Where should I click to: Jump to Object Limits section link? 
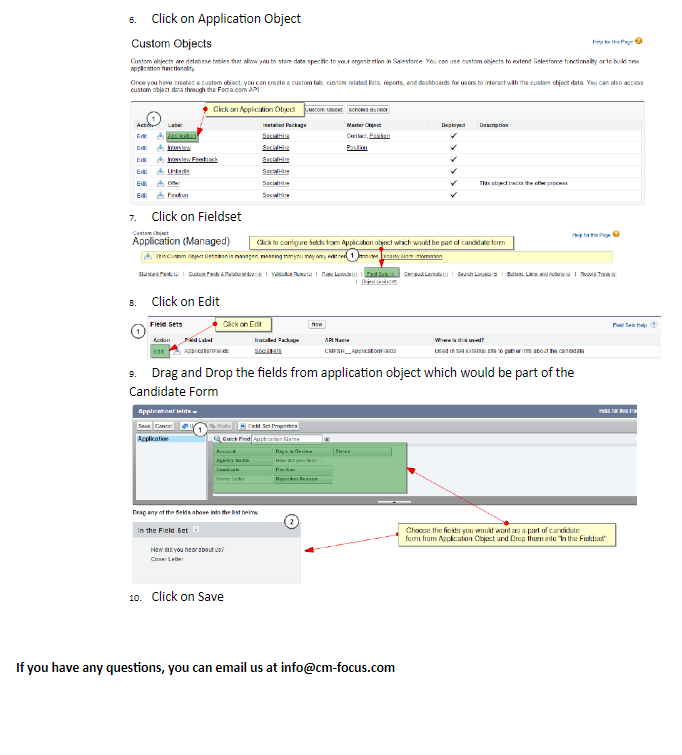(x=379, y=282)
